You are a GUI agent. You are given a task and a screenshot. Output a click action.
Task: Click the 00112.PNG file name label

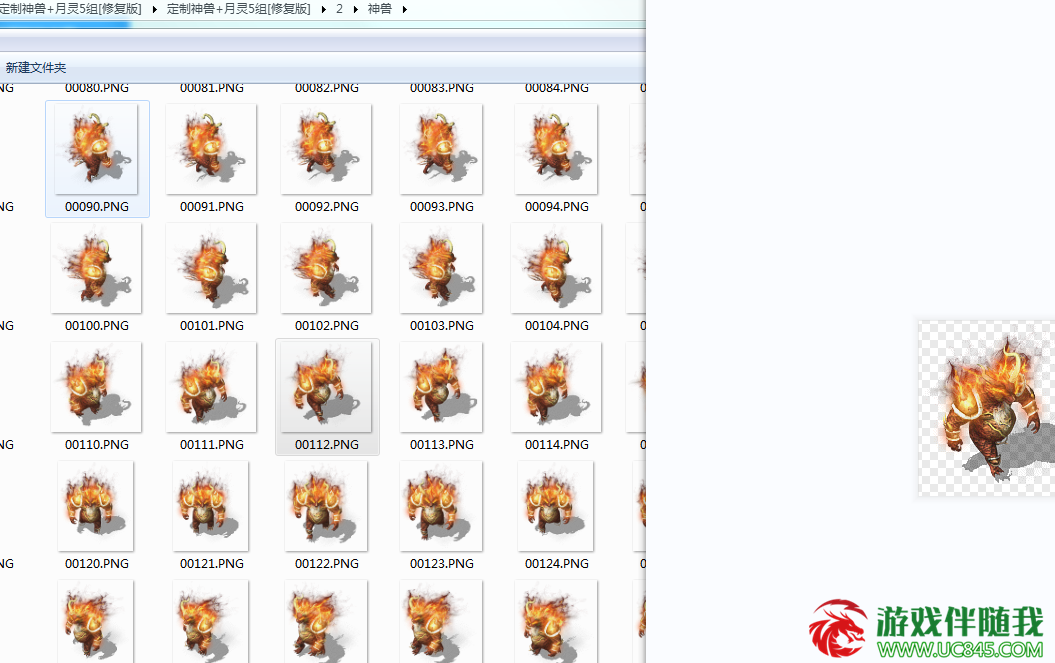[327, 445]
